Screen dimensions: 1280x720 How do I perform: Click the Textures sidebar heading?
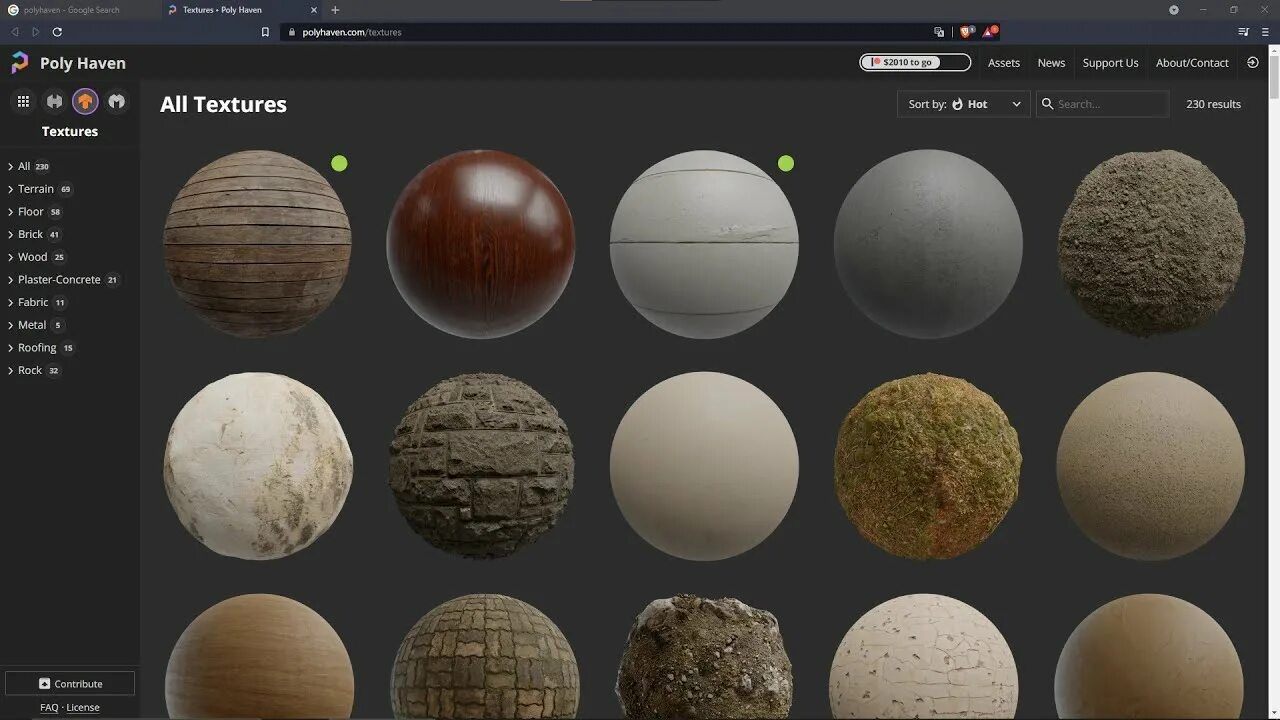70,131
